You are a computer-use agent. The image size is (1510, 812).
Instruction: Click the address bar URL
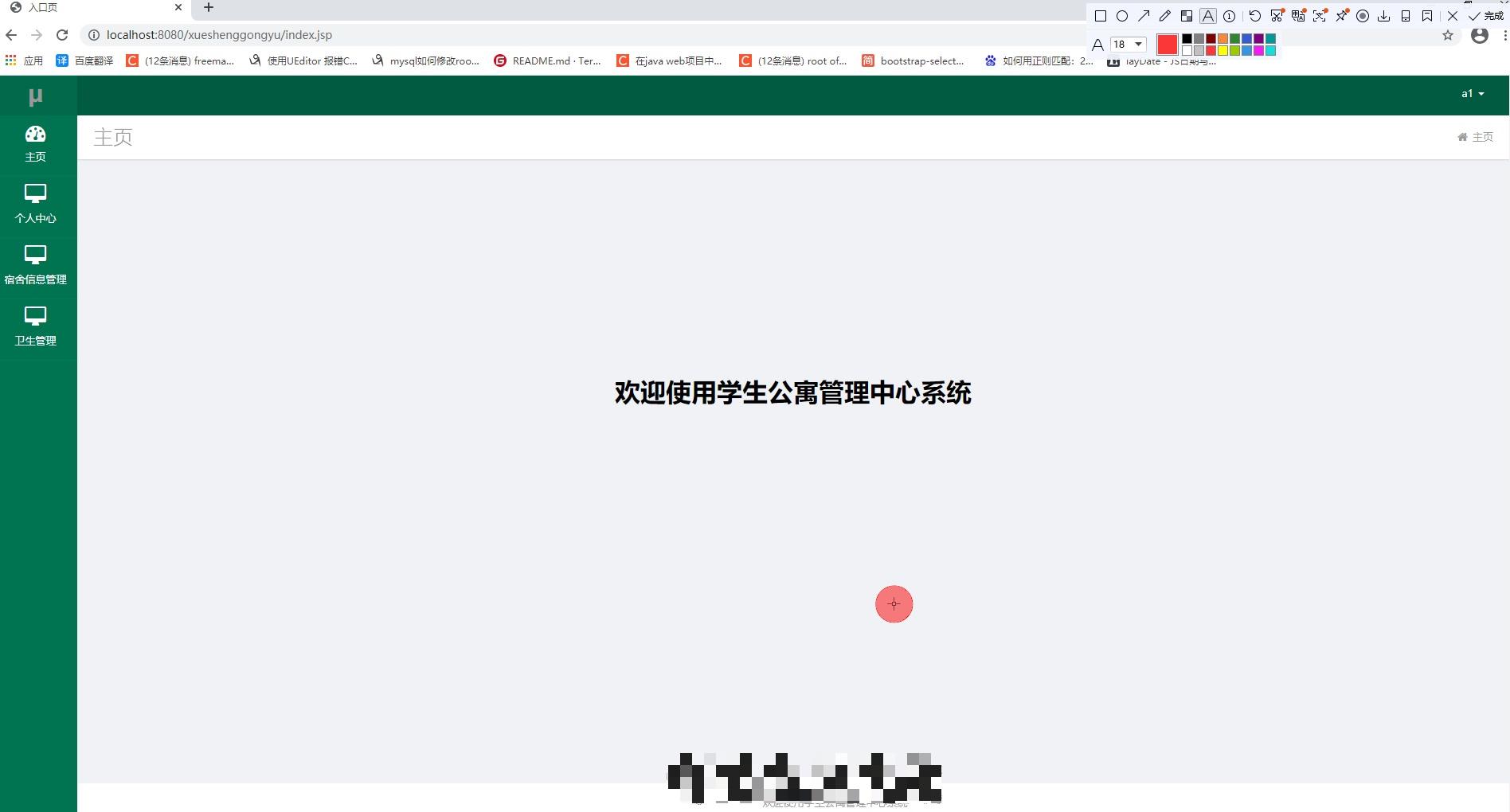(219, 35)
